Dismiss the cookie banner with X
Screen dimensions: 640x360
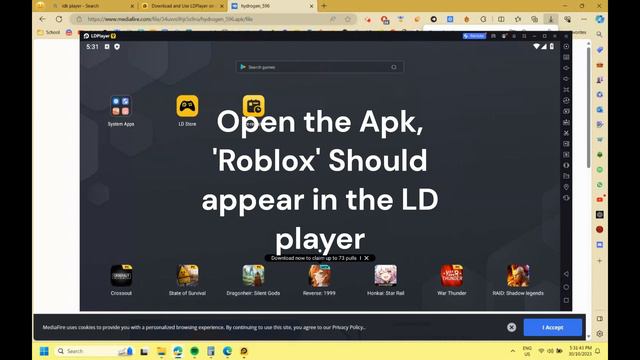click(x=511, y=327)
